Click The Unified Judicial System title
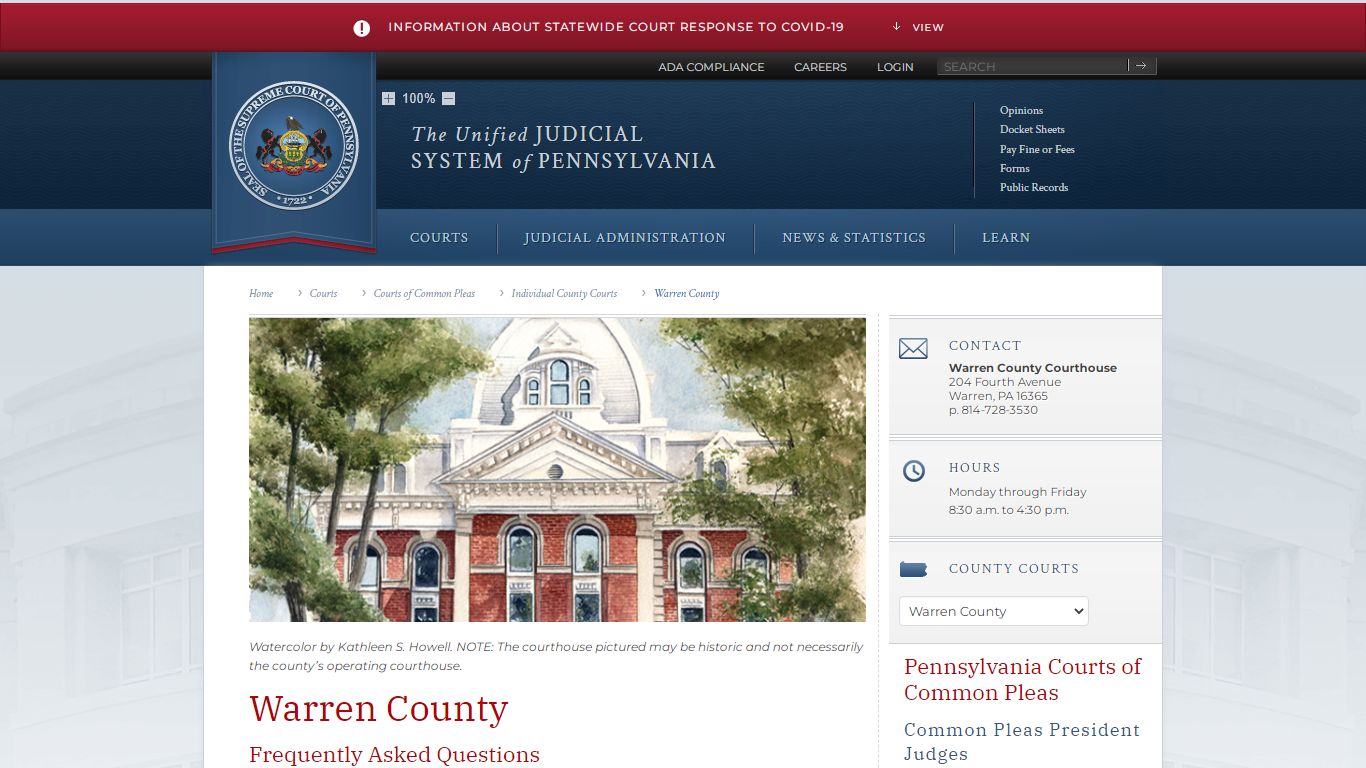The width and height of the screenshot is (1366, 768). pos(563,147)
